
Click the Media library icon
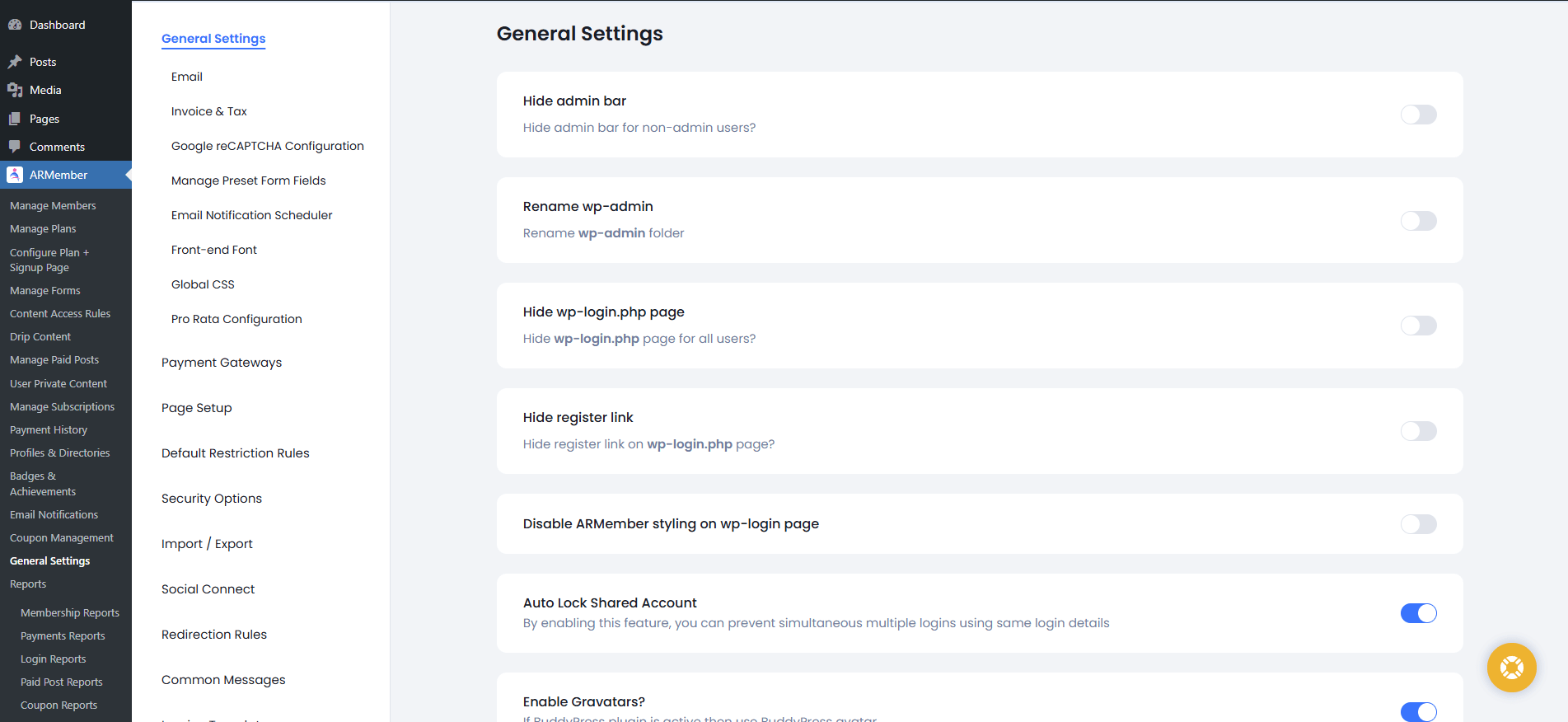pyautogui.click(x=15, y=90)
